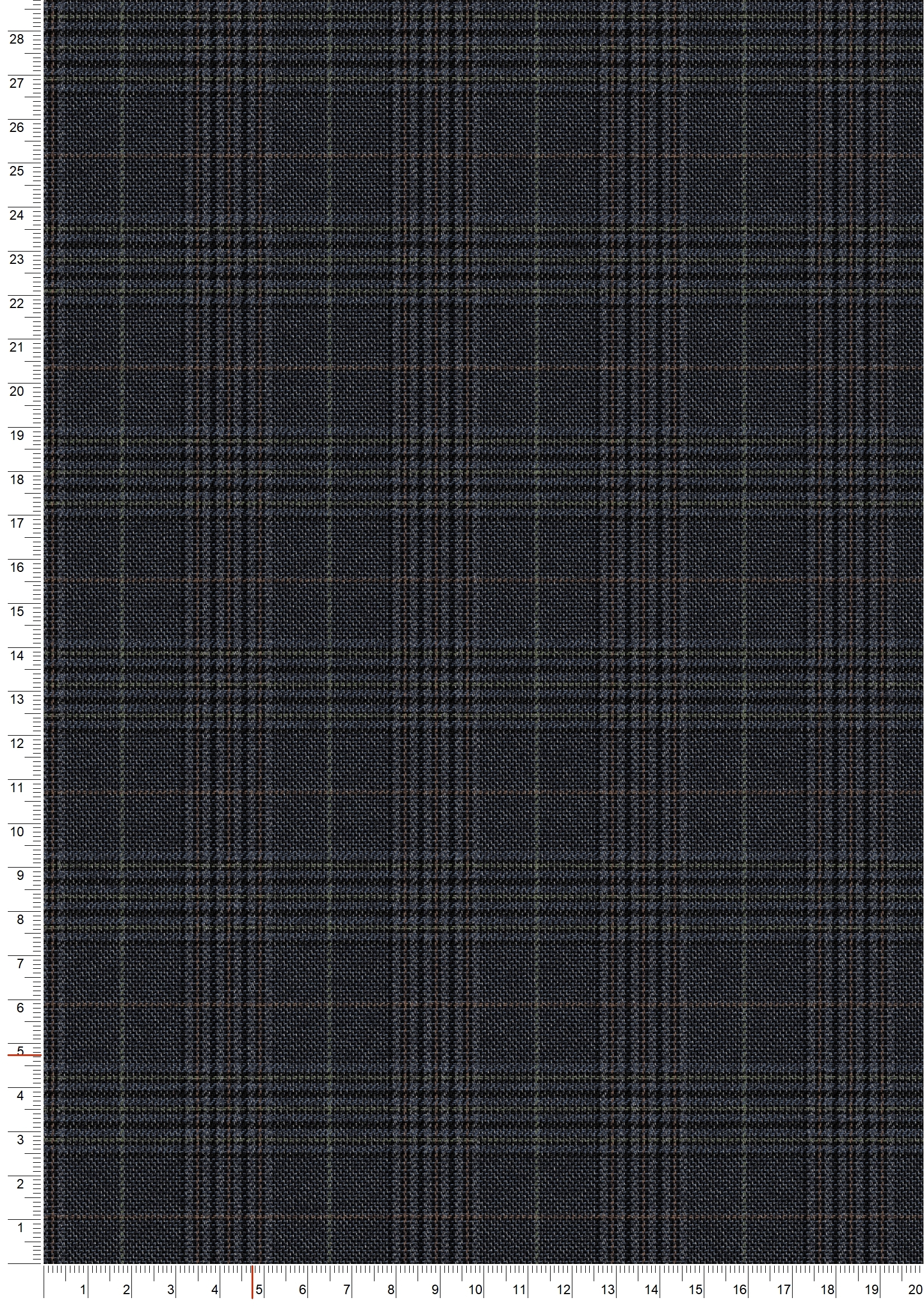Select the 19 label on the horizontal ruler
Image resolution: width=924 pixels, height=1307 pixels.
click(x=871, y=1290)
